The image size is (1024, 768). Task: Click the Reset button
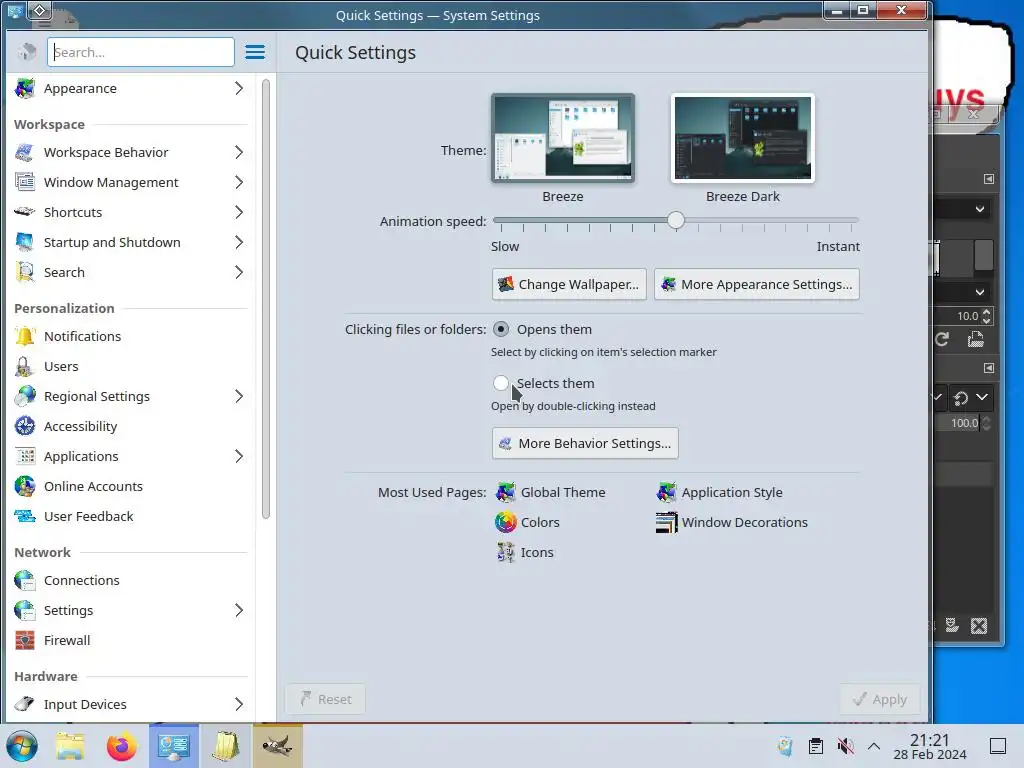pyautogui.click(x=325, y=699)
